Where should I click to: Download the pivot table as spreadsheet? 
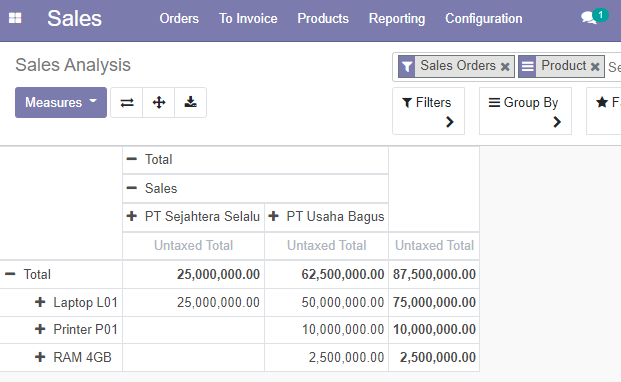tap(190, 103)
